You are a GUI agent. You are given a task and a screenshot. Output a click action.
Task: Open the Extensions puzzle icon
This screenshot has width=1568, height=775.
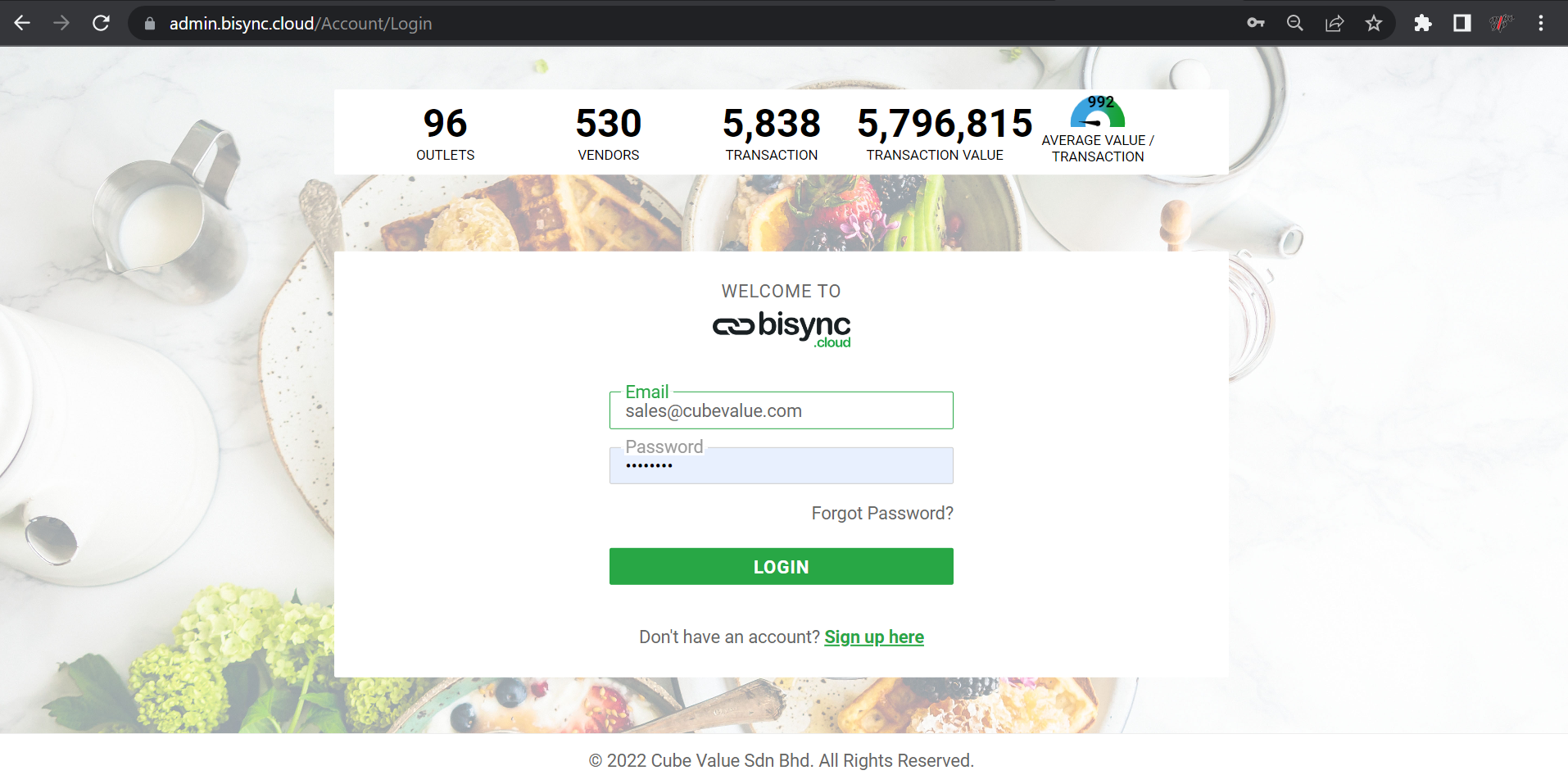coord(1423,23)
